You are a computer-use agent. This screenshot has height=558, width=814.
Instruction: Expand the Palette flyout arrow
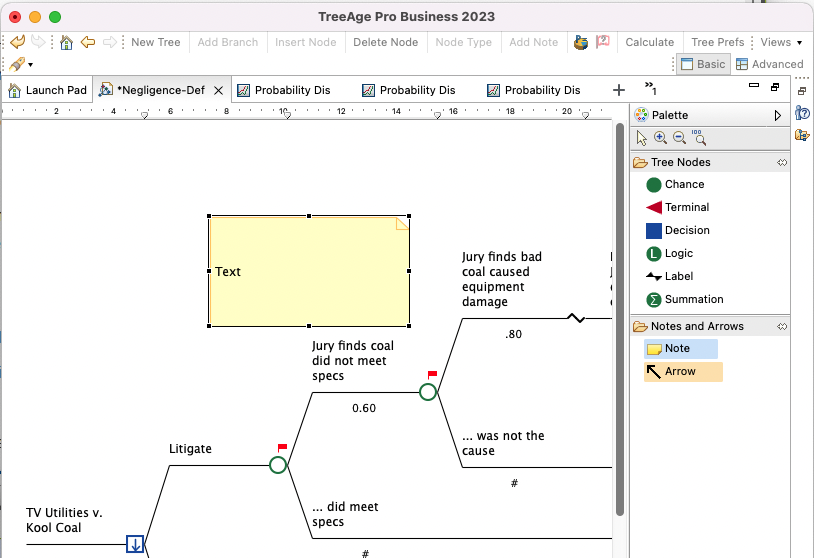[778, 115]
